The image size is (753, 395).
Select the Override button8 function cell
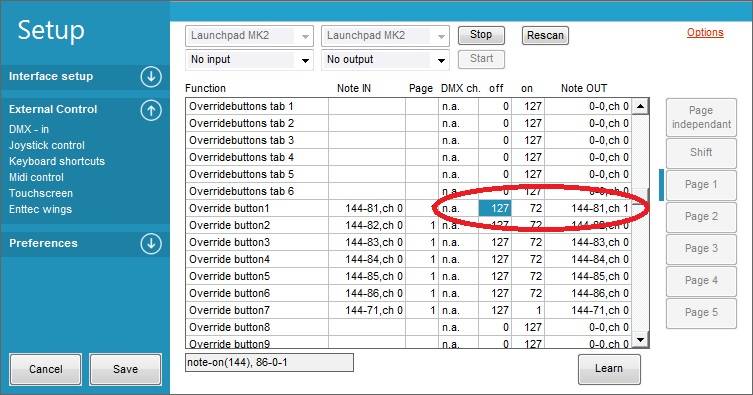257,327
